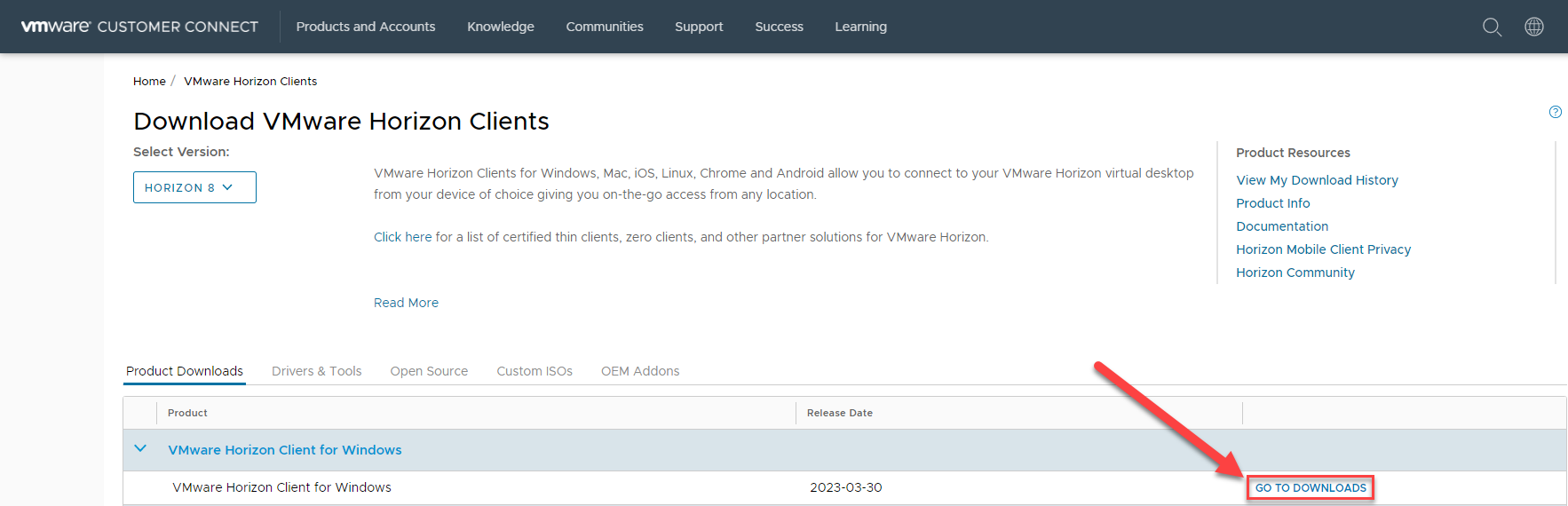Open Horizon Mobile Client Privacy link
The height and width of the screenshot is (506, 1568).
tap(1323, 249)
